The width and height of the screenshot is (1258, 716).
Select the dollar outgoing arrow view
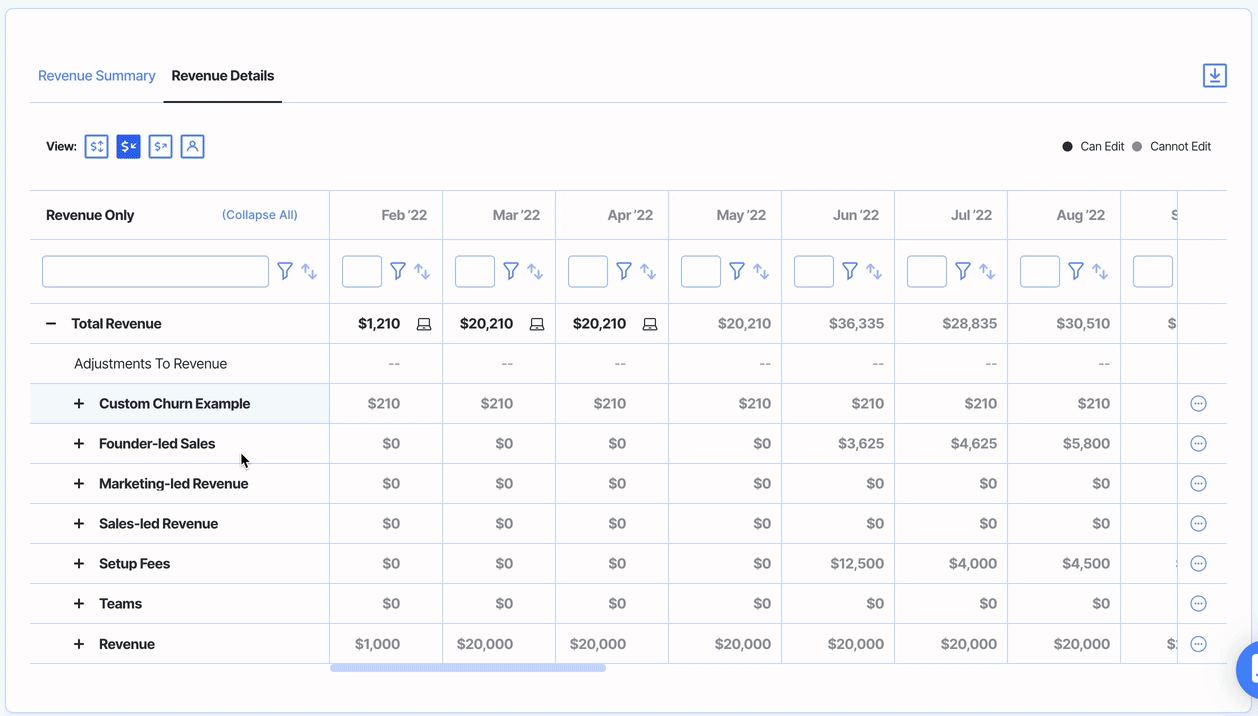click(161, 147)
